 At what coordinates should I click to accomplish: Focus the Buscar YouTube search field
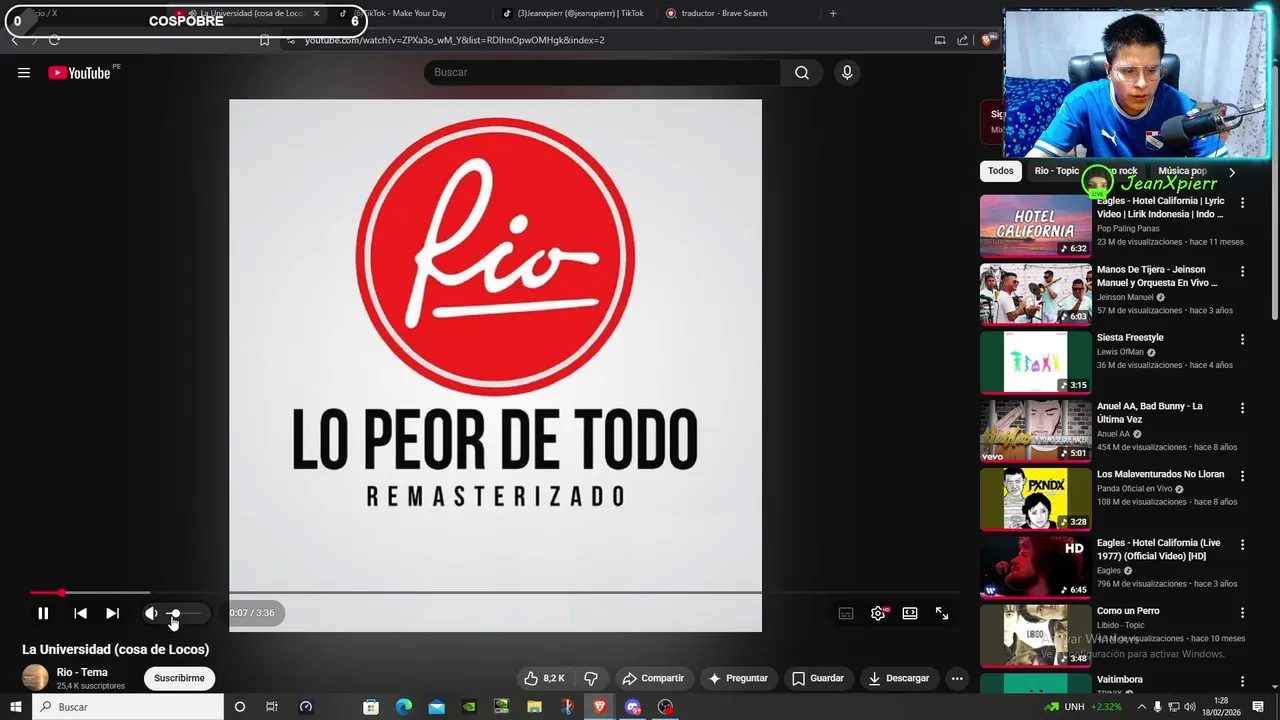602,72
